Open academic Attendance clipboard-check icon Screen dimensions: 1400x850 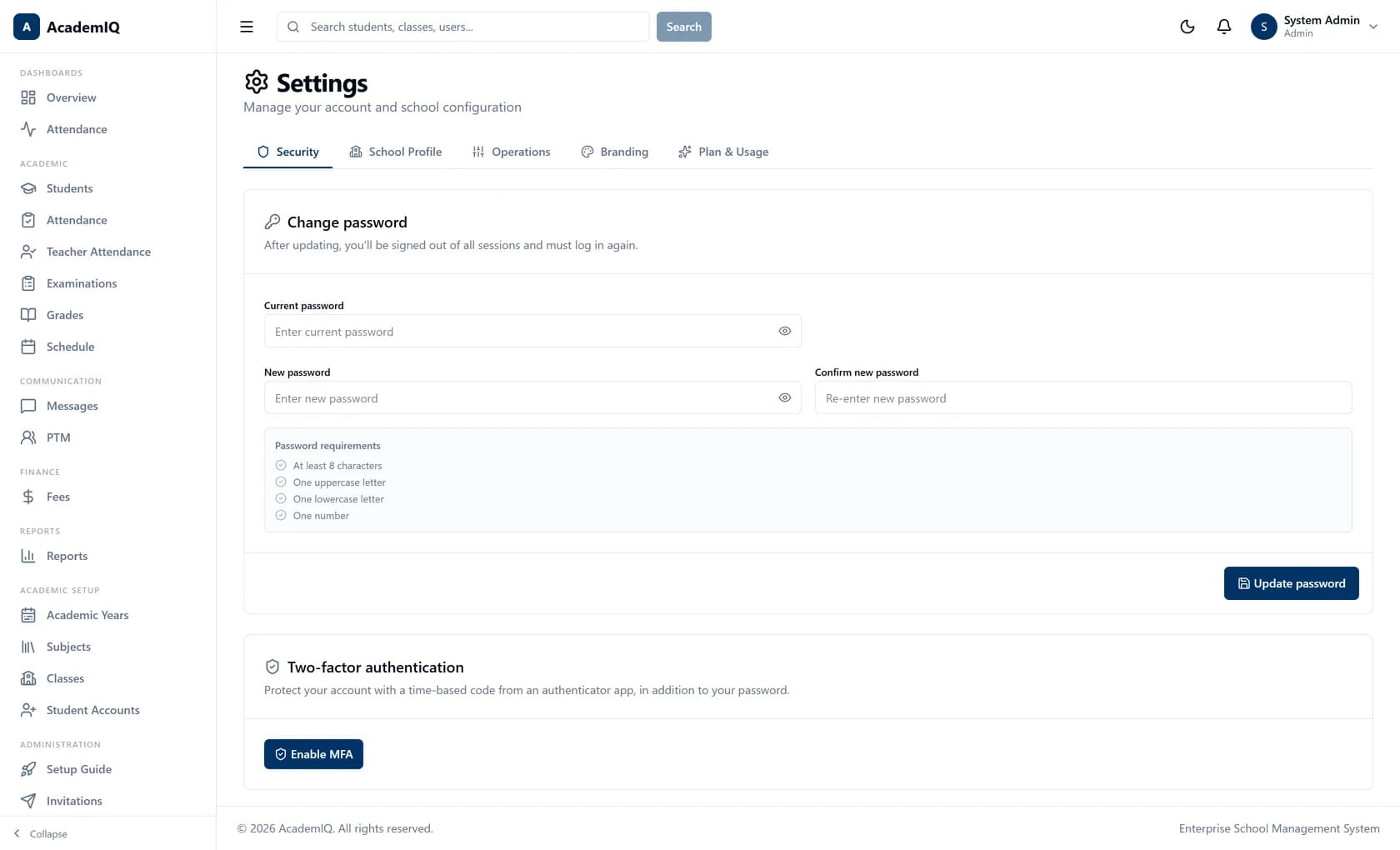point(28,220)
